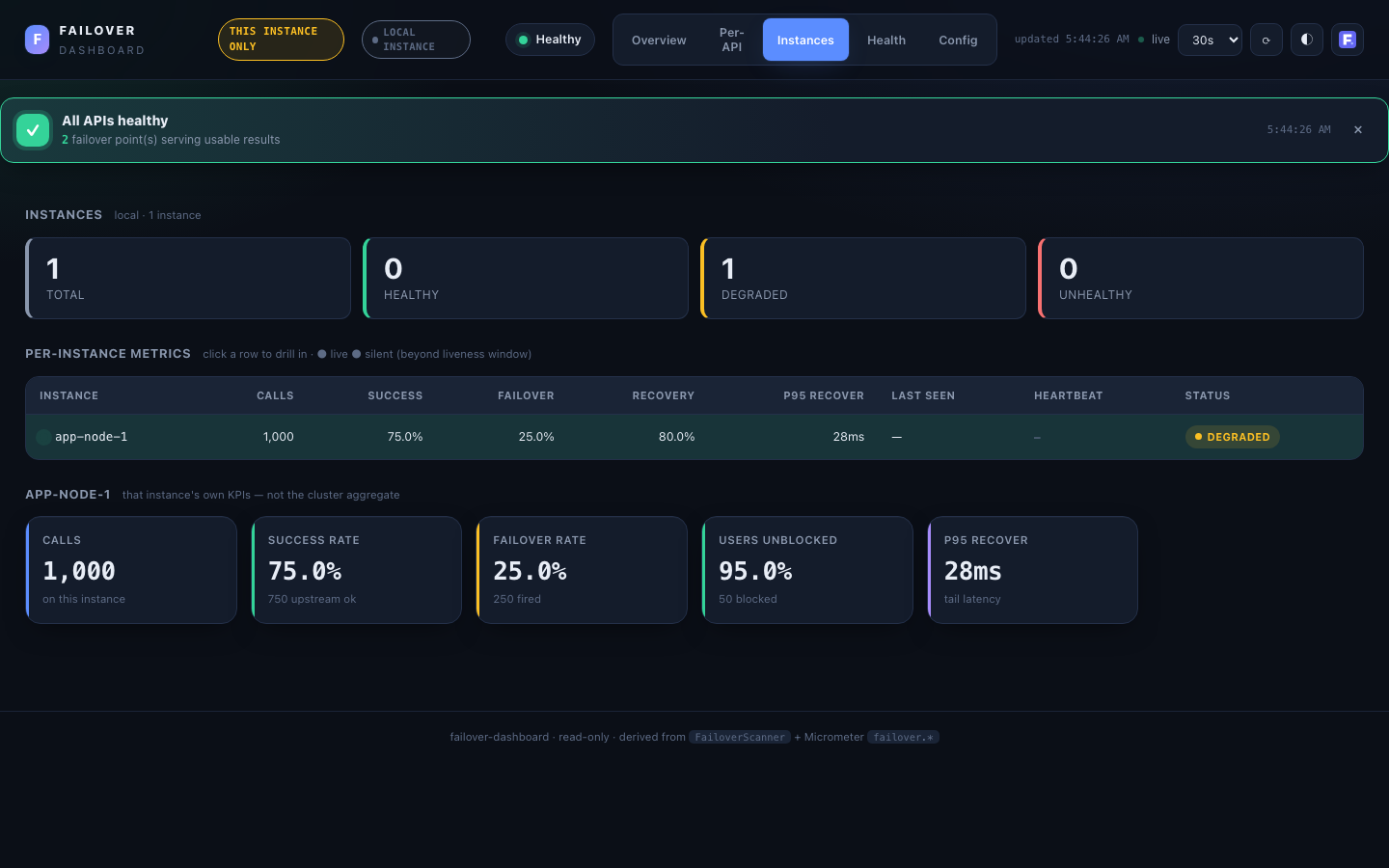Click the Unhealthy count card

1201,278
